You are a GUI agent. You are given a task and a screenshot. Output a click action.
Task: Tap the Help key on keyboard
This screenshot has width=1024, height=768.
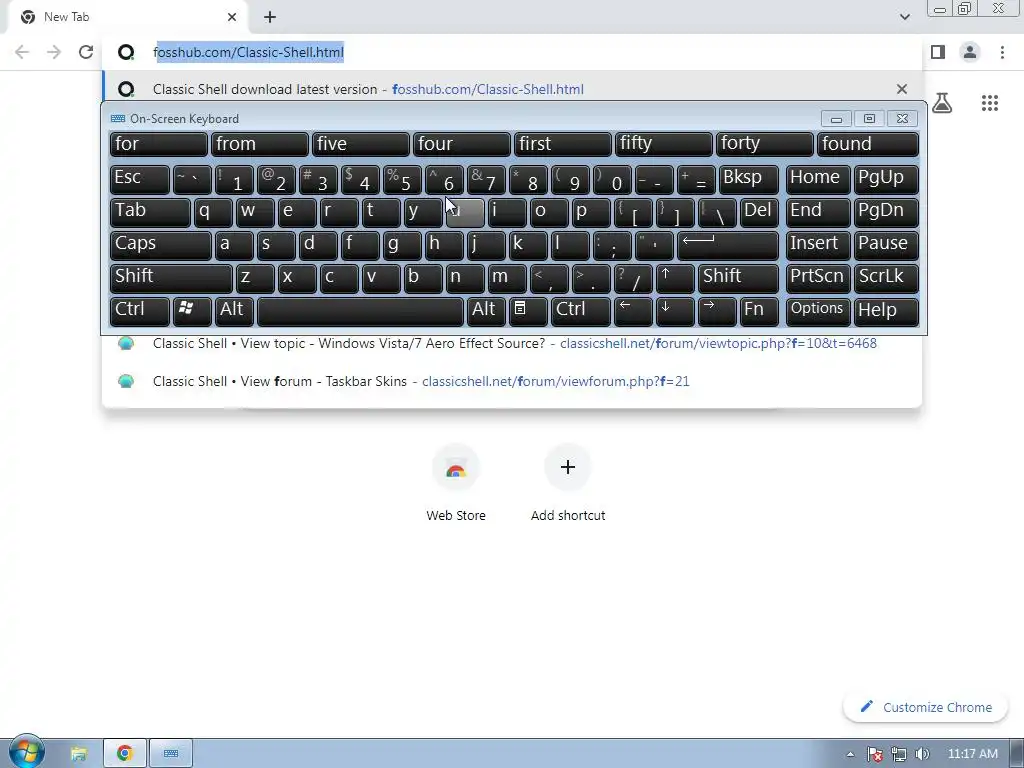(x=886, y=311)
